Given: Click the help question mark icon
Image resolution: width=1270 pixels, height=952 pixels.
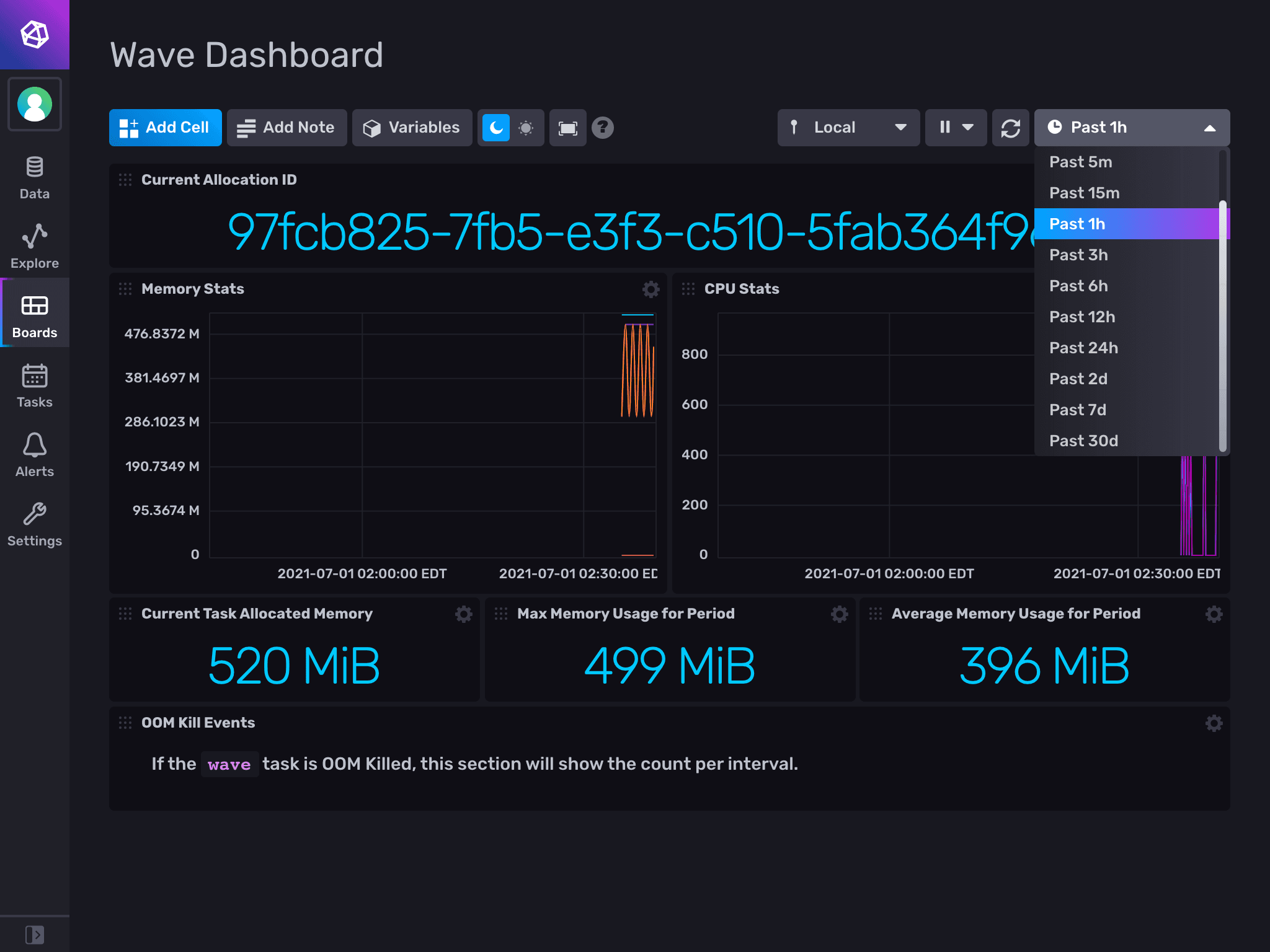Looking at the screenshot, I should (602, 127).
